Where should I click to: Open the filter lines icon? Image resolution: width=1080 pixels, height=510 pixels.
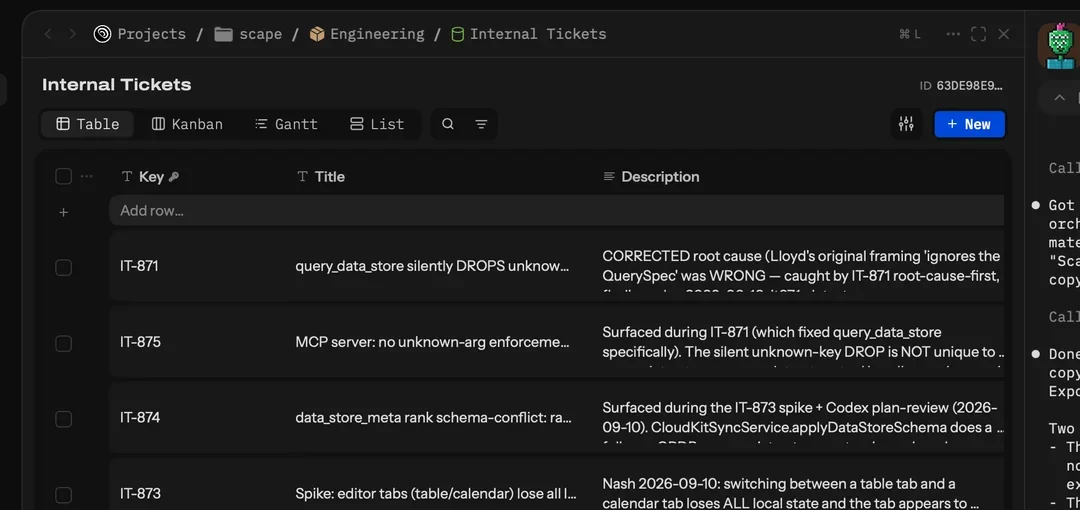pos(481,124)
